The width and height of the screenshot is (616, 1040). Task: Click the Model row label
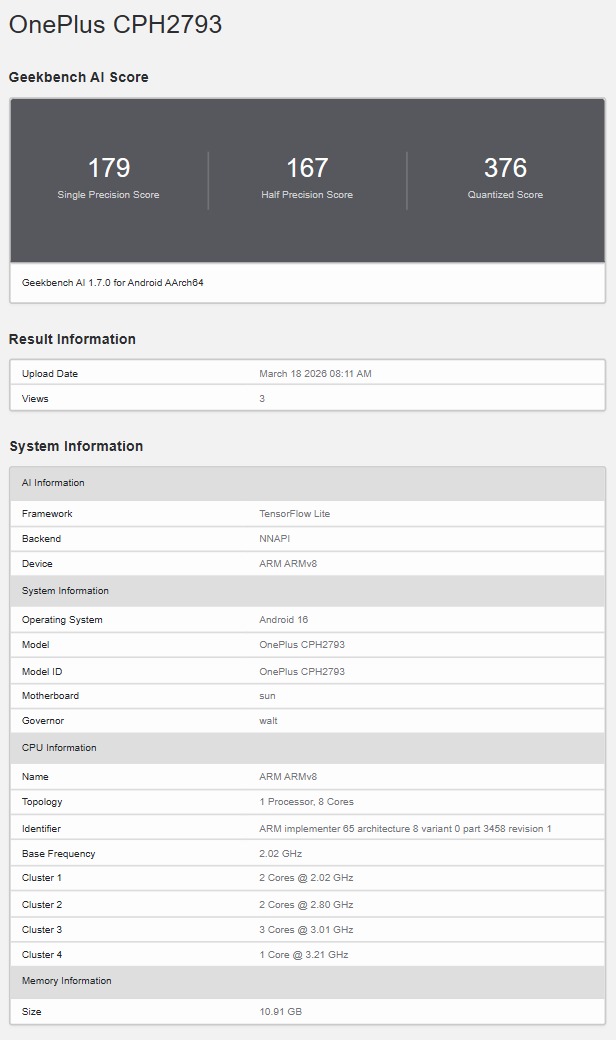point(36,645)
